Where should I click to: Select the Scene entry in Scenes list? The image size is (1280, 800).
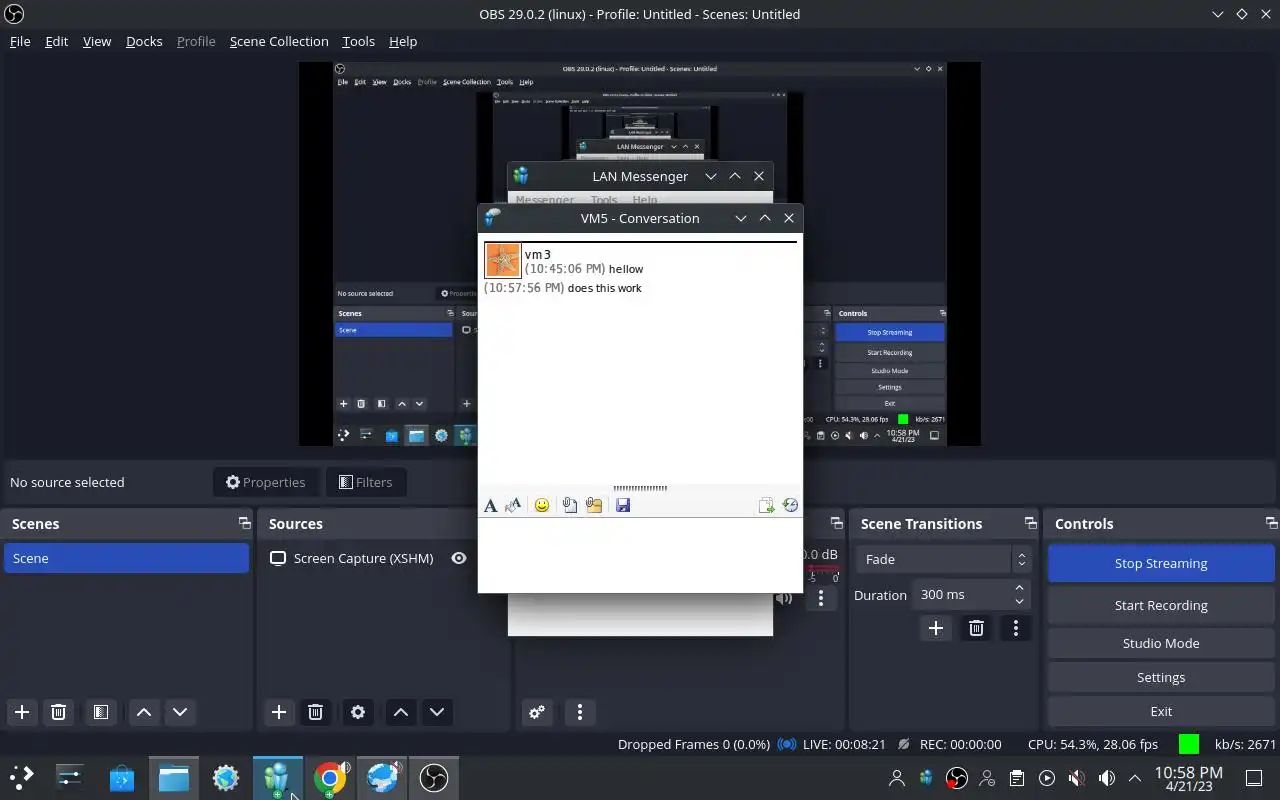(126, 558)
